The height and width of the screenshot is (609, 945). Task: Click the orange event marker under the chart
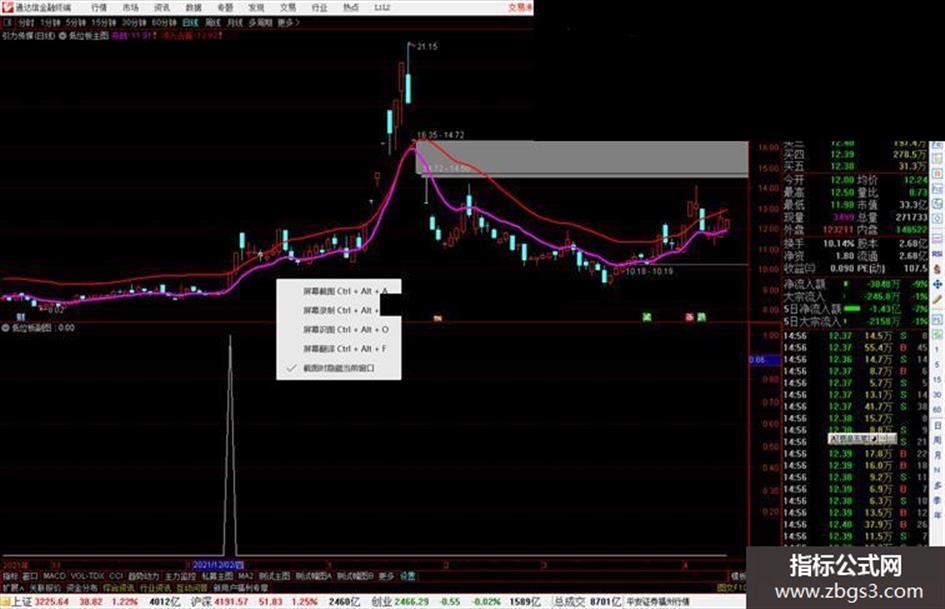[438, 318]
